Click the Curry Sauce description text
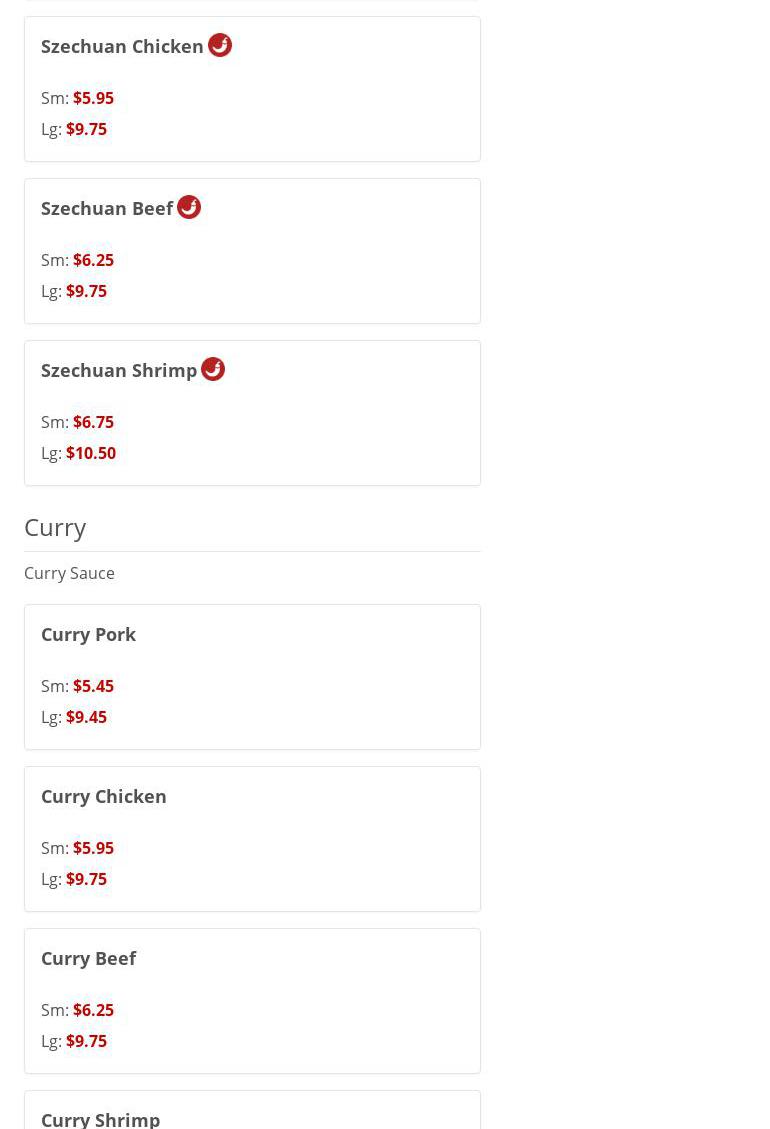Screen dimensions: 770x1129 [69, 573]
